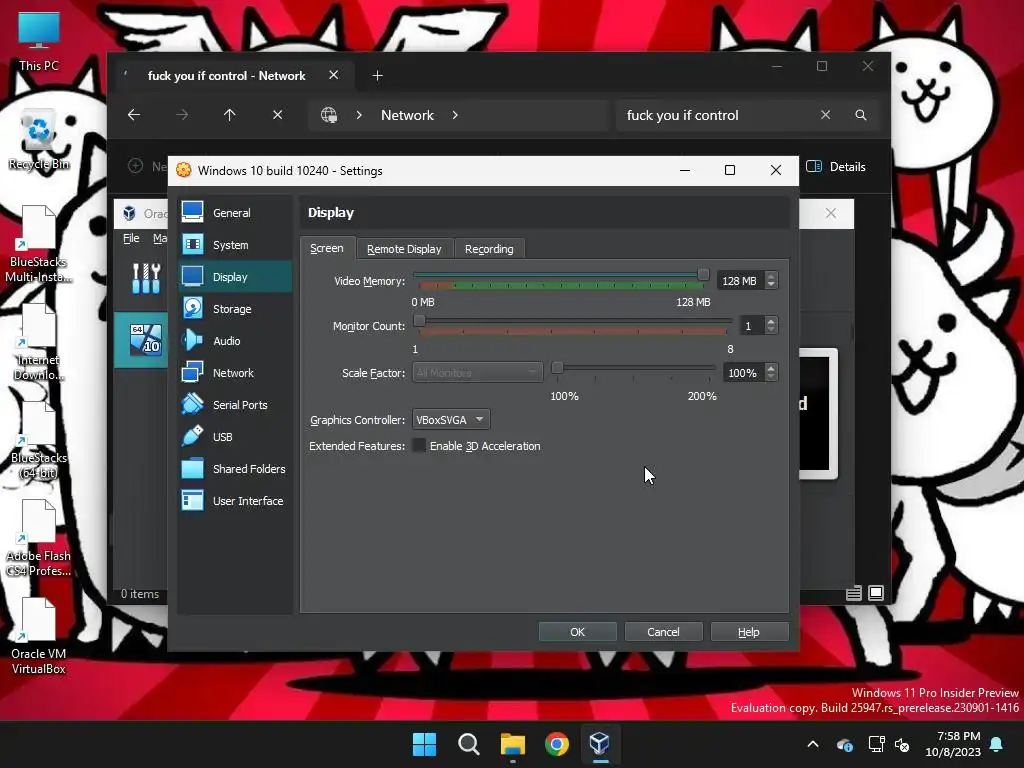Open BlueStacks Multi-Instance desktop shortcut
Screen dimensions: 1024x768
39,244
